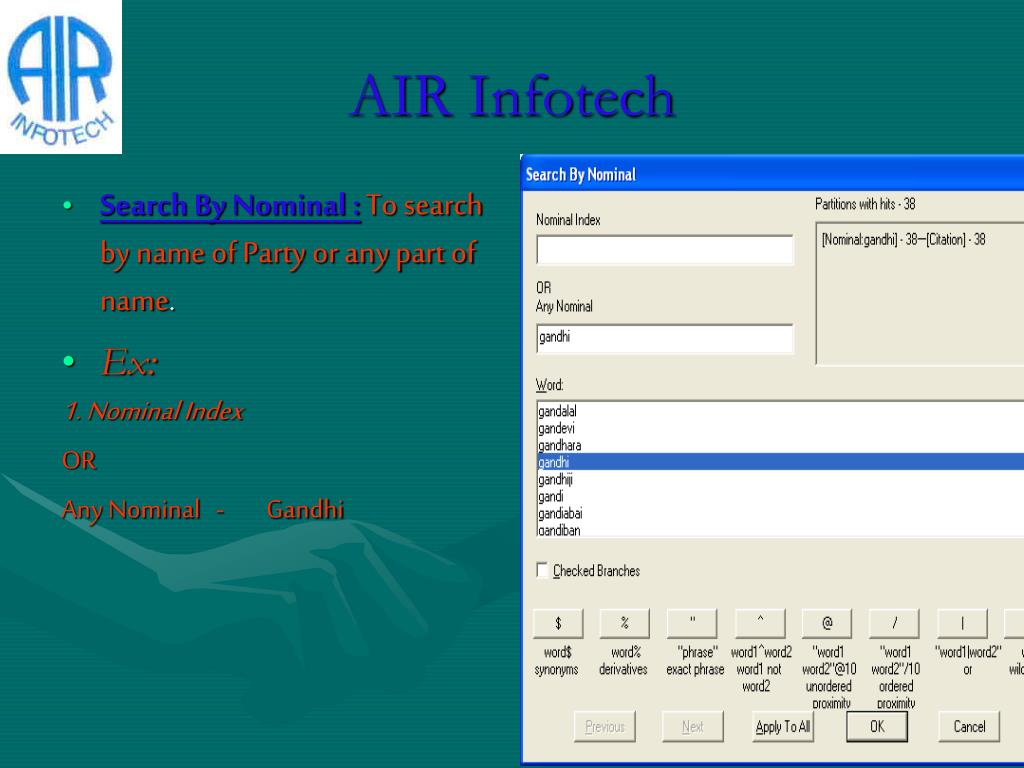Click the Search By Nominal dialog title bar
This screenshot has width=1024, height=768.
point(773,174)
